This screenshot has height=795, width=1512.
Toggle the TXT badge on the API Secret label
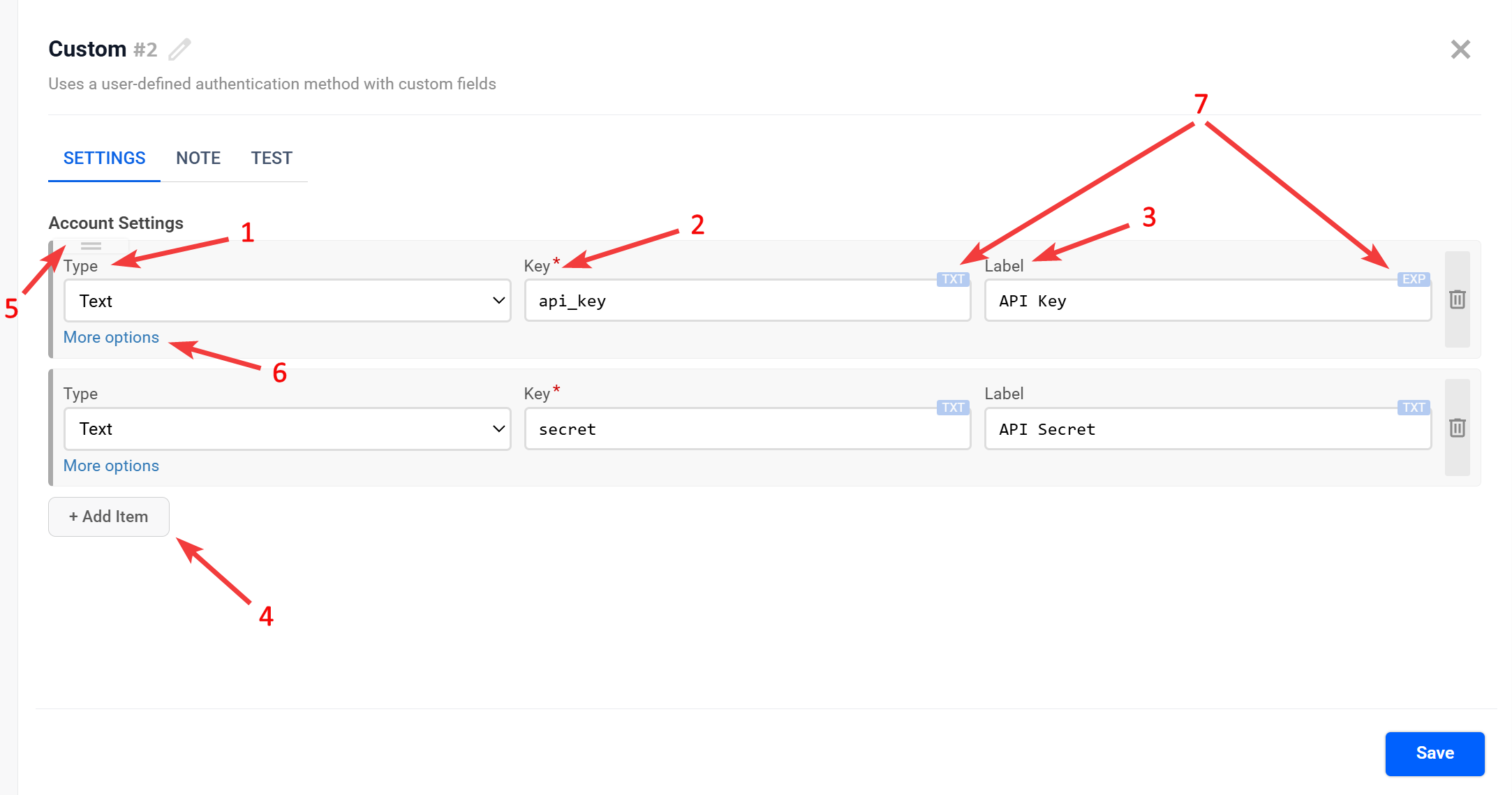tap(1414, 408)
